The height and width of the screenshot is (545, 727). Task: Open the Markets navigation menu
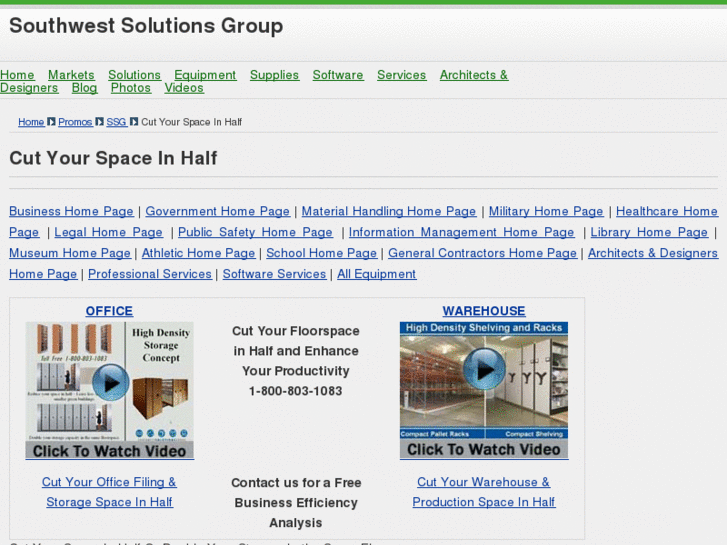(71, 75)
